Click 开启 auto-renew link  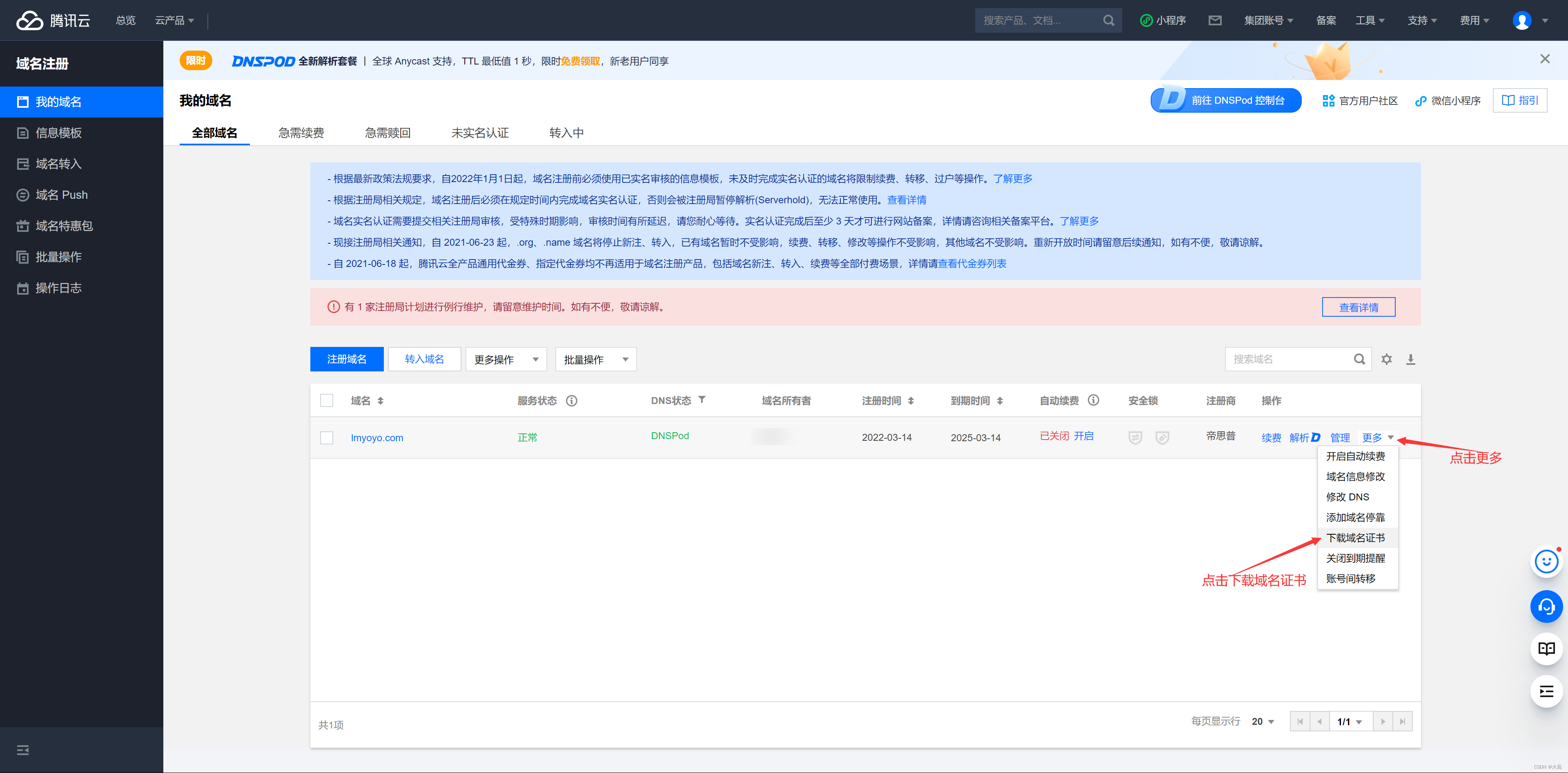1083,435
